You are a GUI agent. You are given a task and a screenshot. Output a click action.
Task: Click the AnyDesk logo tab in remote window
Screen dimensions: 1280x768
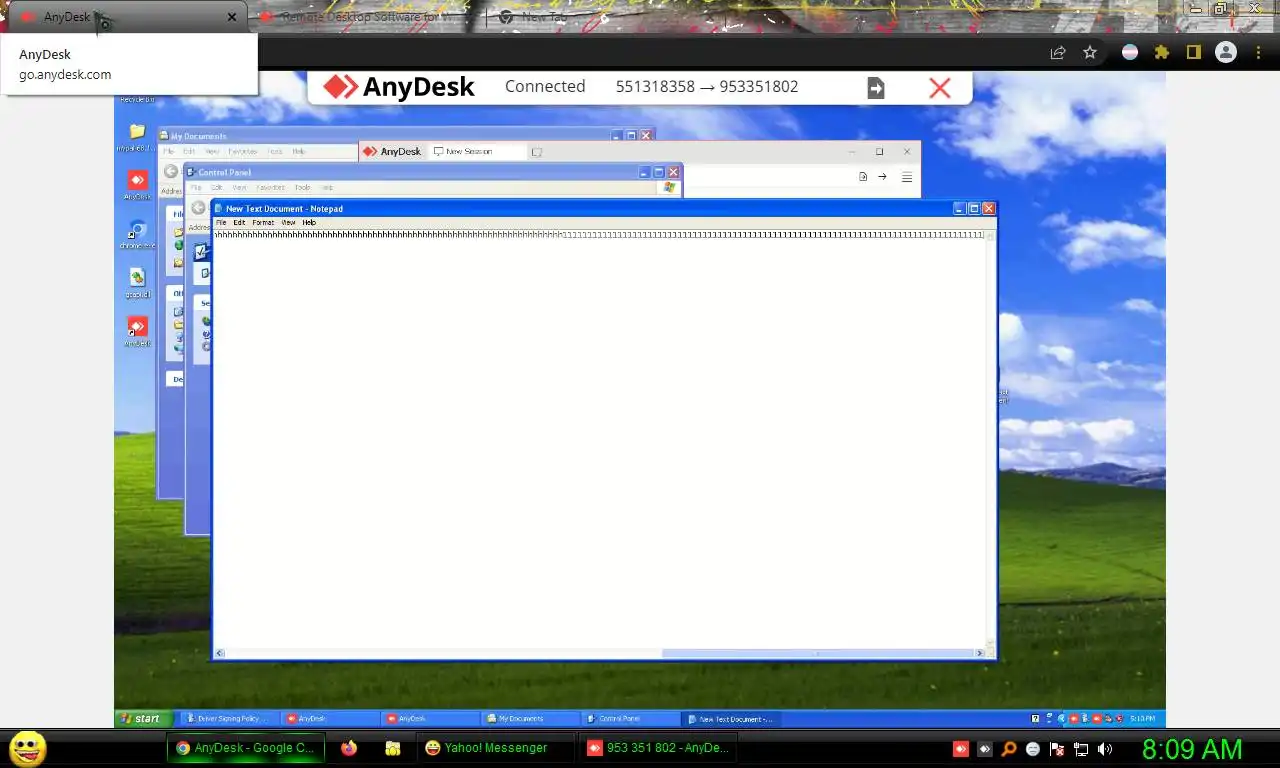coord(392,151)
